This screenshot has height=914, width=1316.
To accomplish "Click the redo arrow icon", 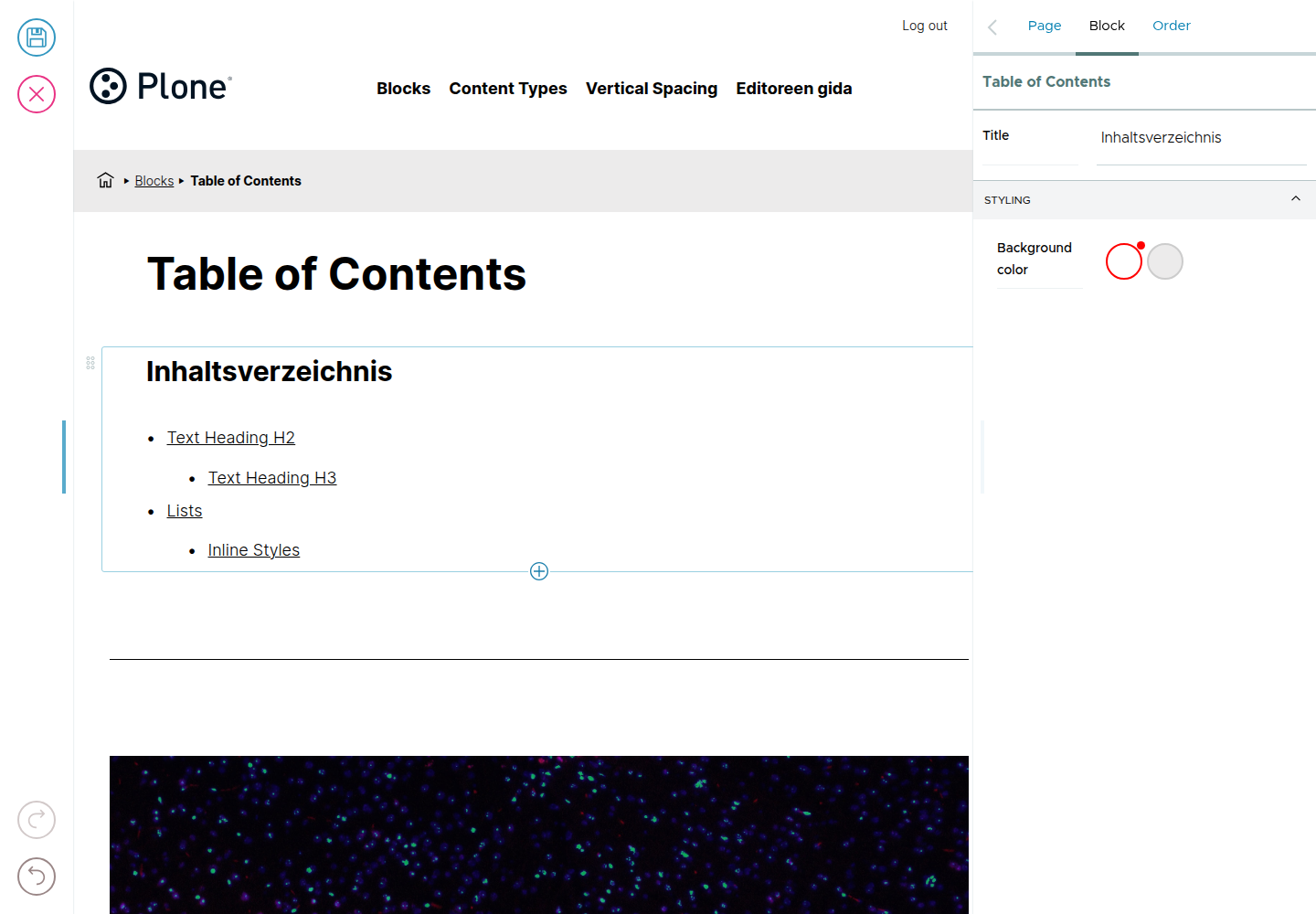I will [37, 820].
